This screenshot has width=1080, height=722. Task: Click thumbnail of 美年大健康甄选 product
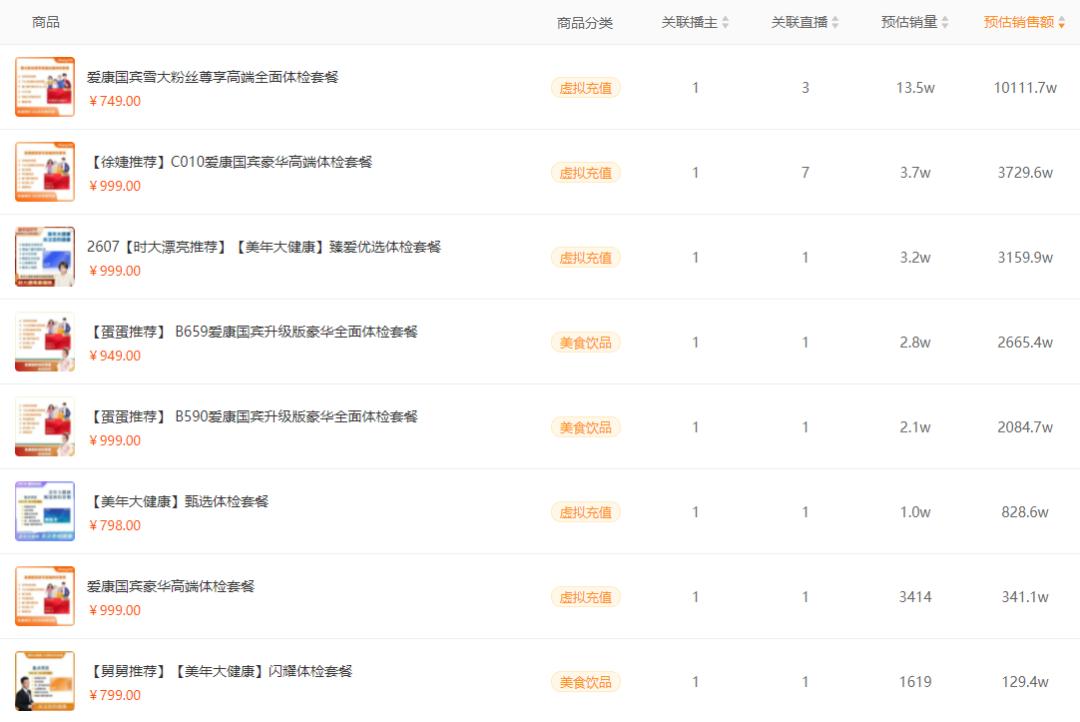(44, 511)
